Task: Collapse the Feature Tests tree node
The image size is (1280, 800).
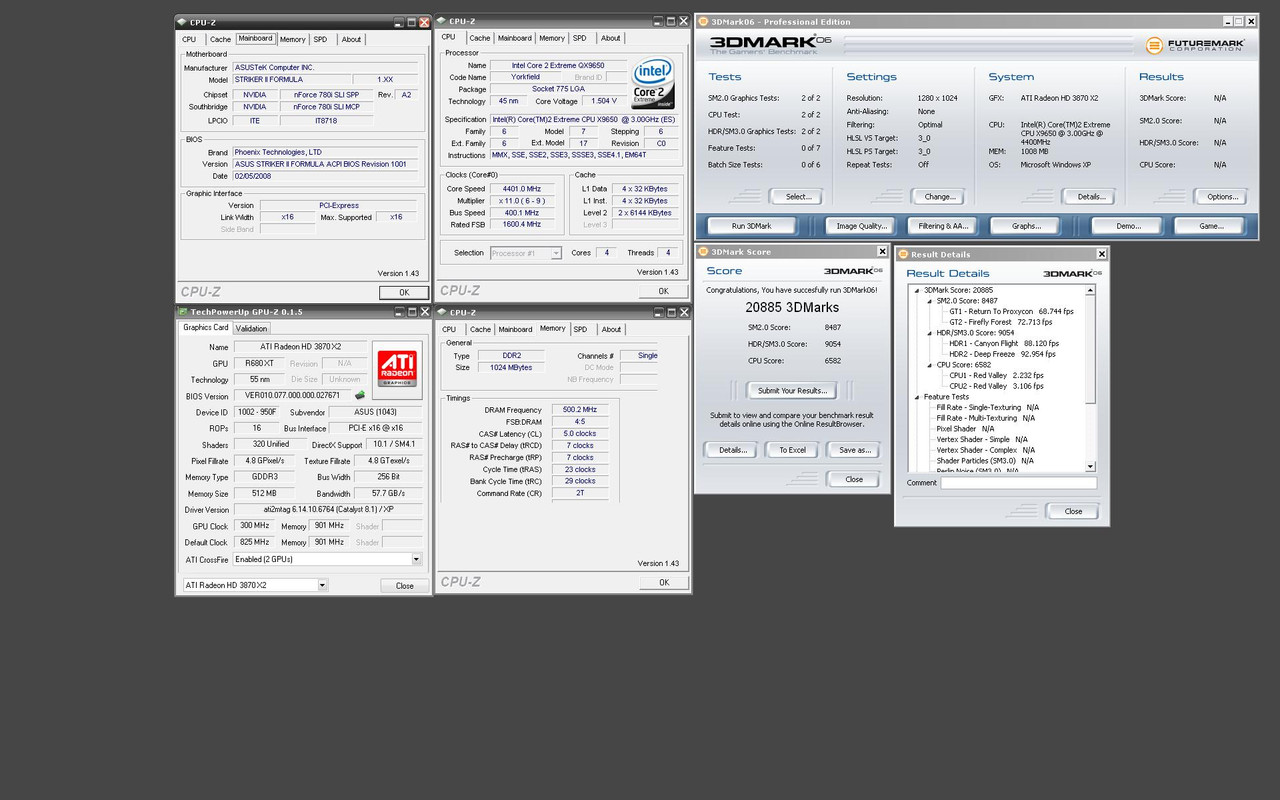Action: (x=916, y=397)
